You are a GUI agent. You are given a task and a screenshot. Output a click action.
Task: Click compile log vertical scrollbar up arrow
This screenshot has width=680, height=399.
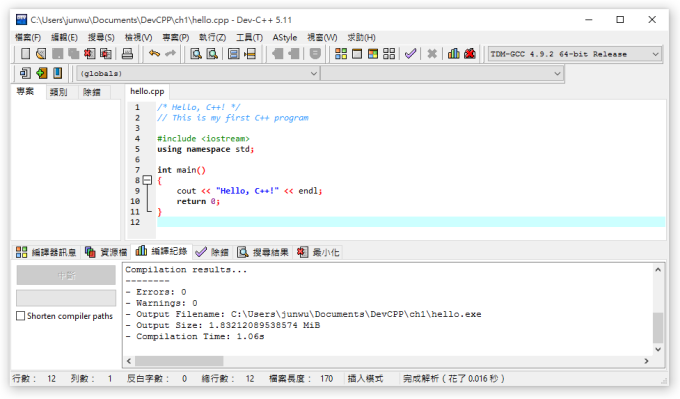pos(658,269)
